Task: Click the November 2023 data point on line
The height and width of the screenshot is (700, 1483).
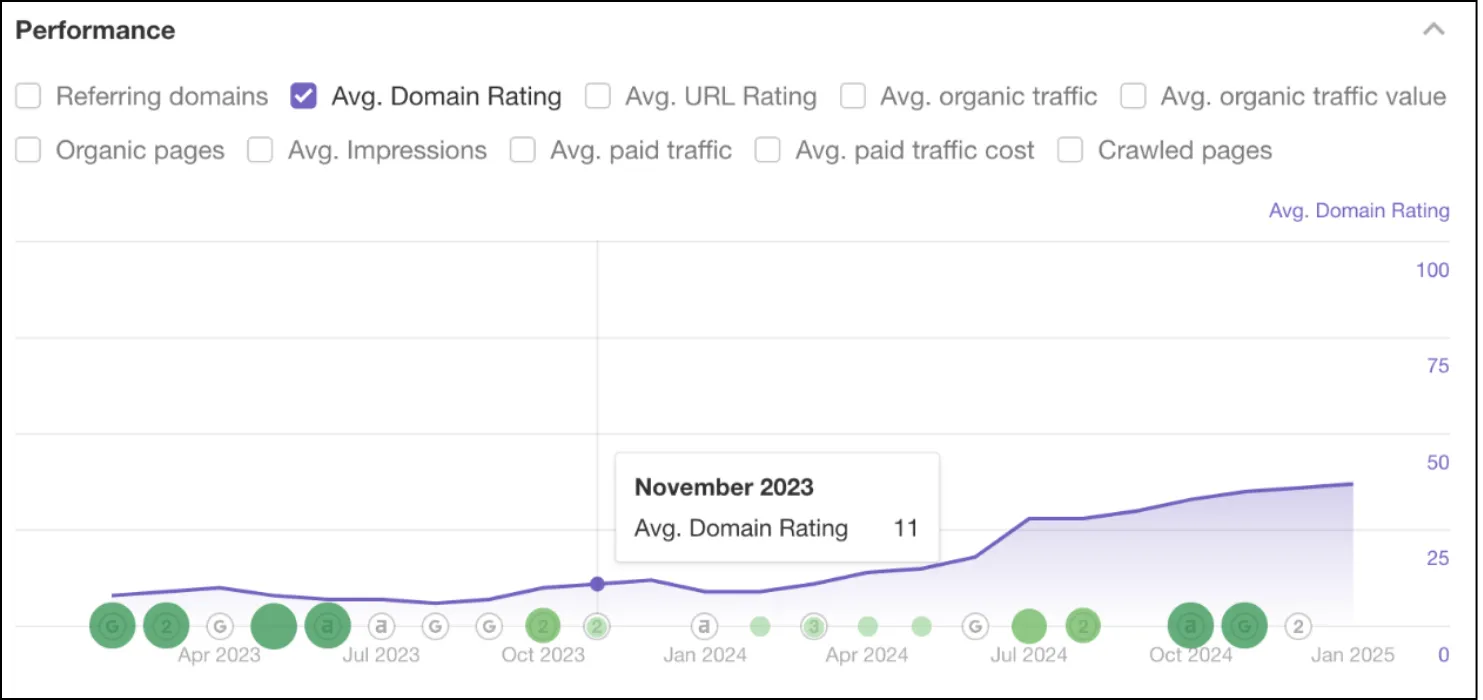Action: [x=597, y=584]
